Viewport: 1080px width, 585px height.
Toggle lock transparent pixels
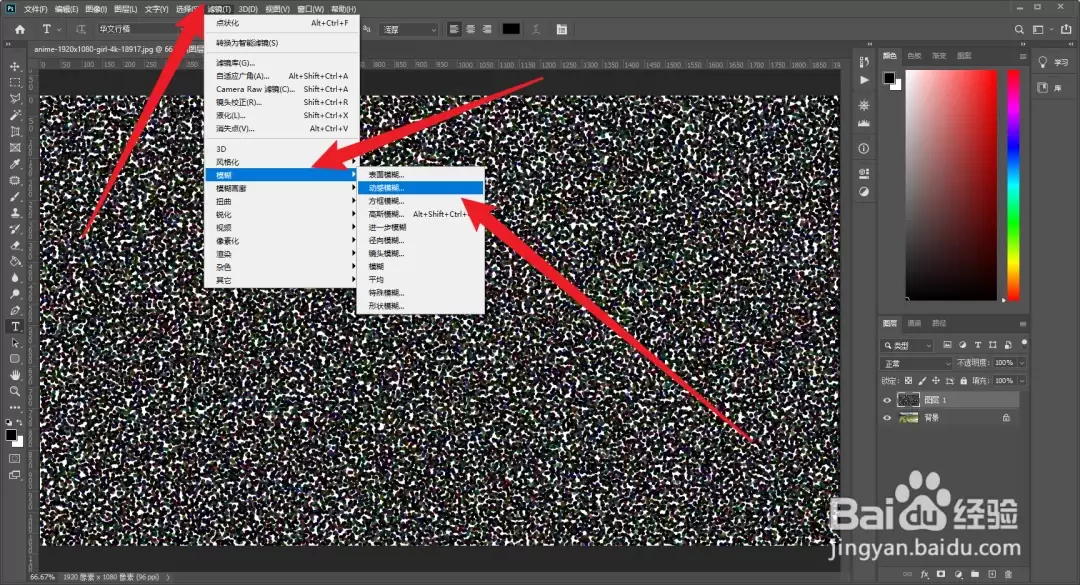point(908,380)
